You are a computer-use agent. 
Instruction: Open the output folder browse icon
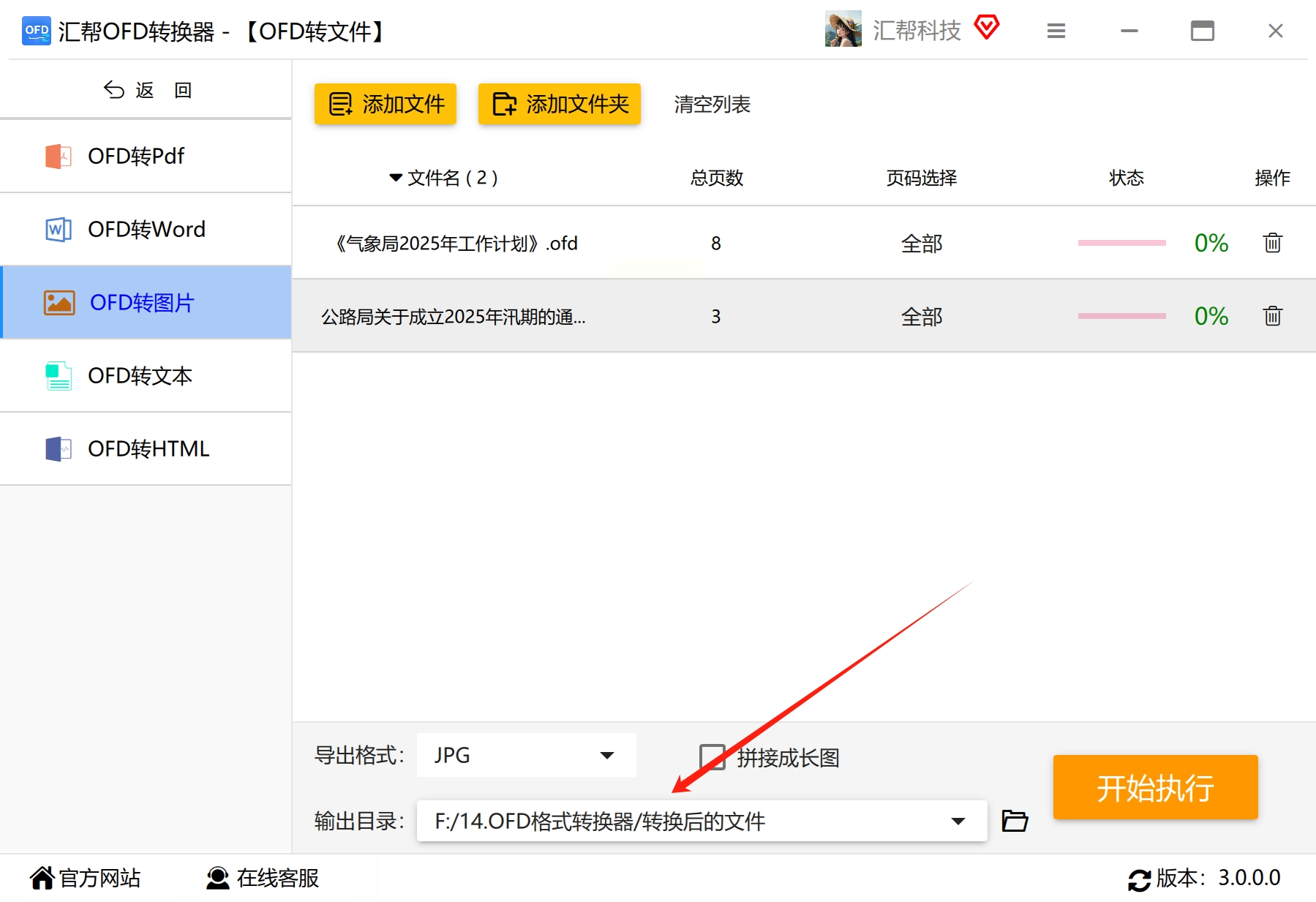1015,821
